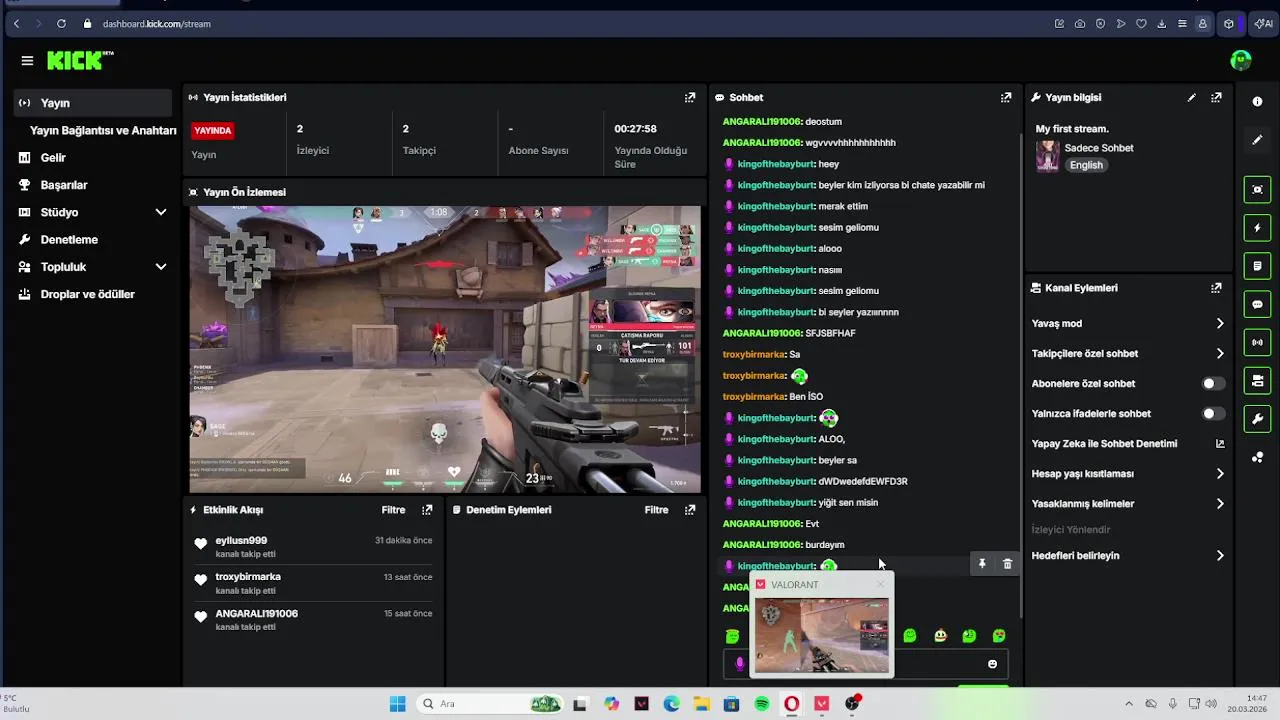Click the stream preview video

[445, 349]
